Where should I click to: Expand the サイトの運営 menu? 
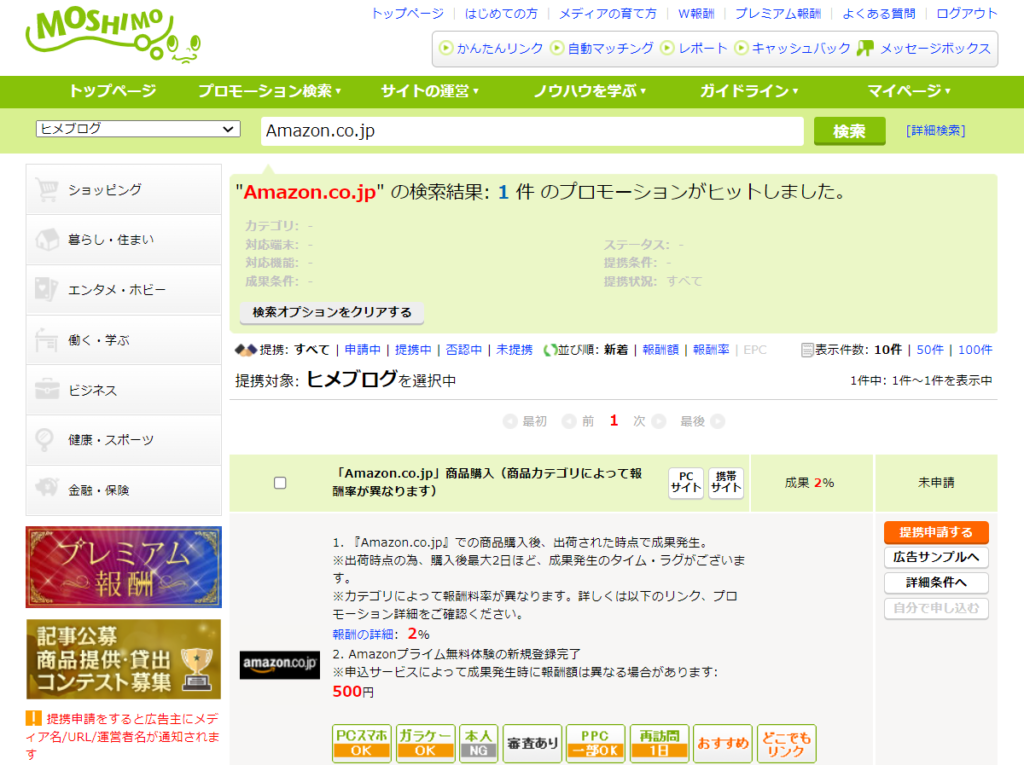429,91
